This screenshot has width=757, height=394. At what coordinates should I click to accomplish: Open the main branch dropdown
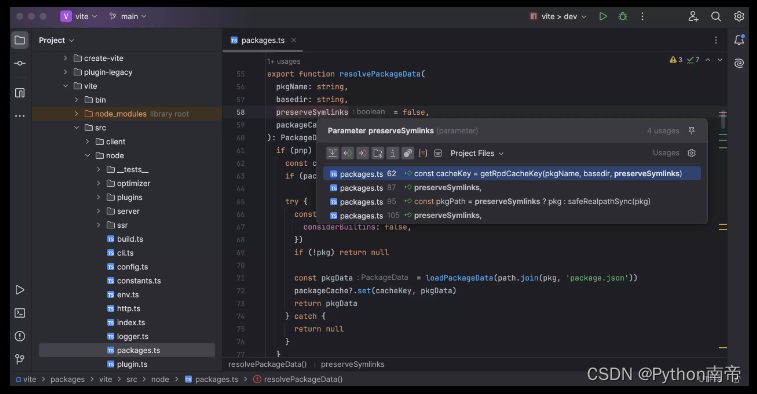tap(128, 16)
